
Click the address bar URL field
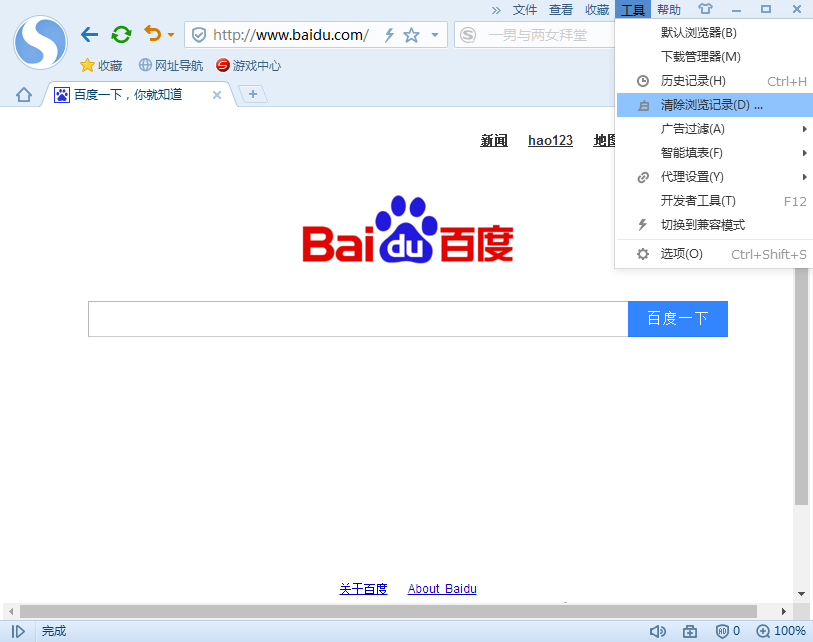coord(291,35)
